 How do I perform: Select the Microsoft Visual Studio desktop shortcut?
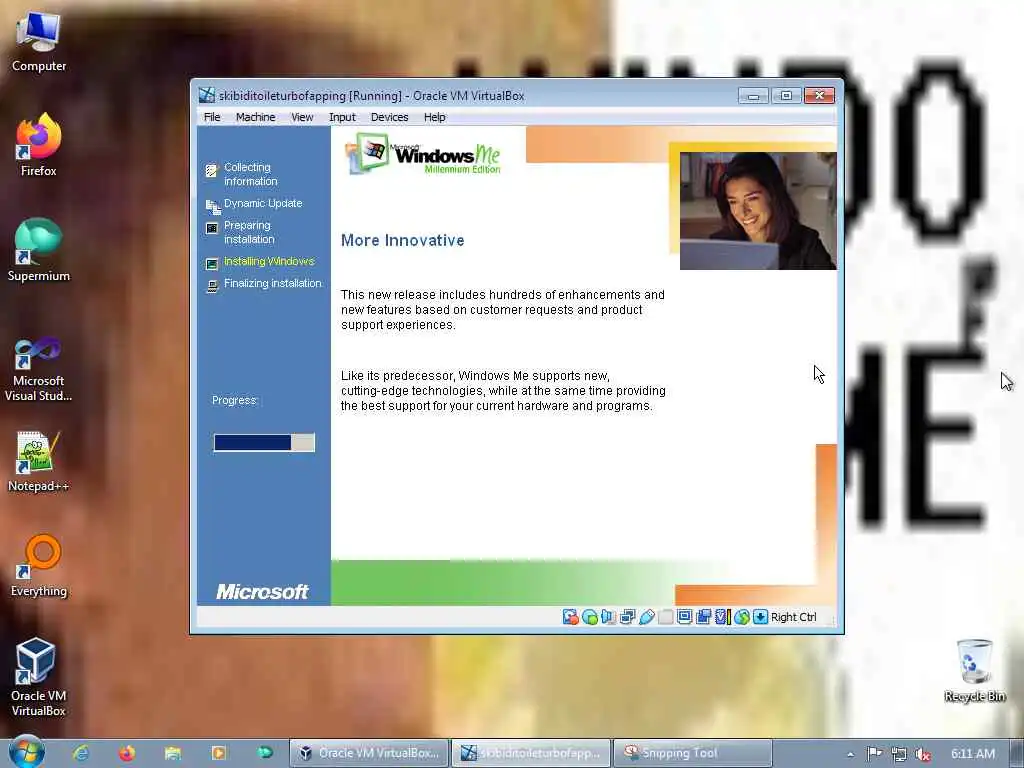coord(39,370)
